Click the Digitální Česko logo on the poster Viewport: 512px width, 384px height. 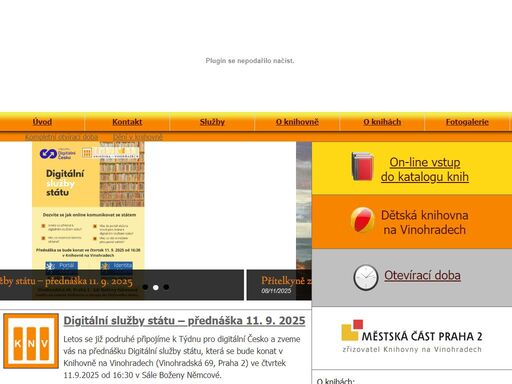tap(57, 154)
